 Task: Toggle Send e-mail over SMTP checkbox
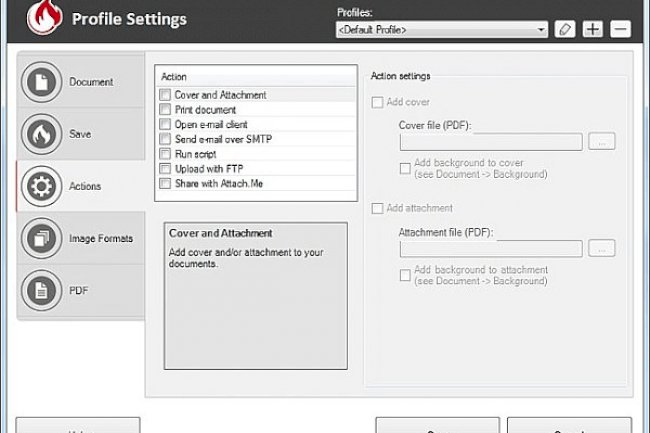pos(165,139)
